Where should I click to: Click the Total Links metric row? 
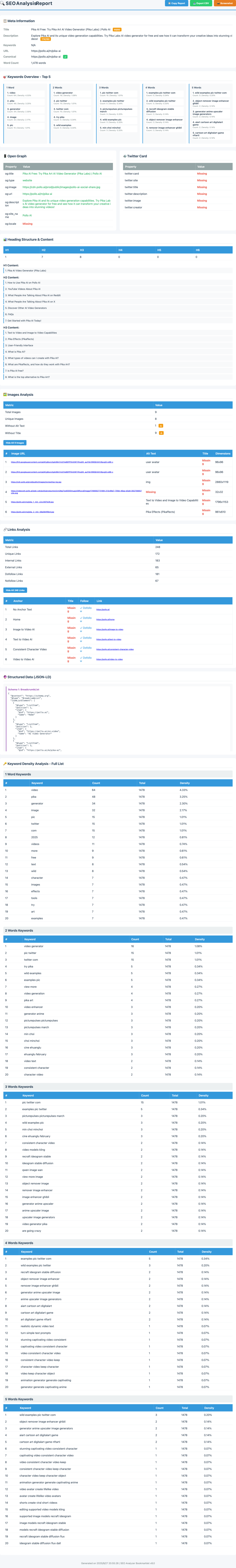pos(118,547)
